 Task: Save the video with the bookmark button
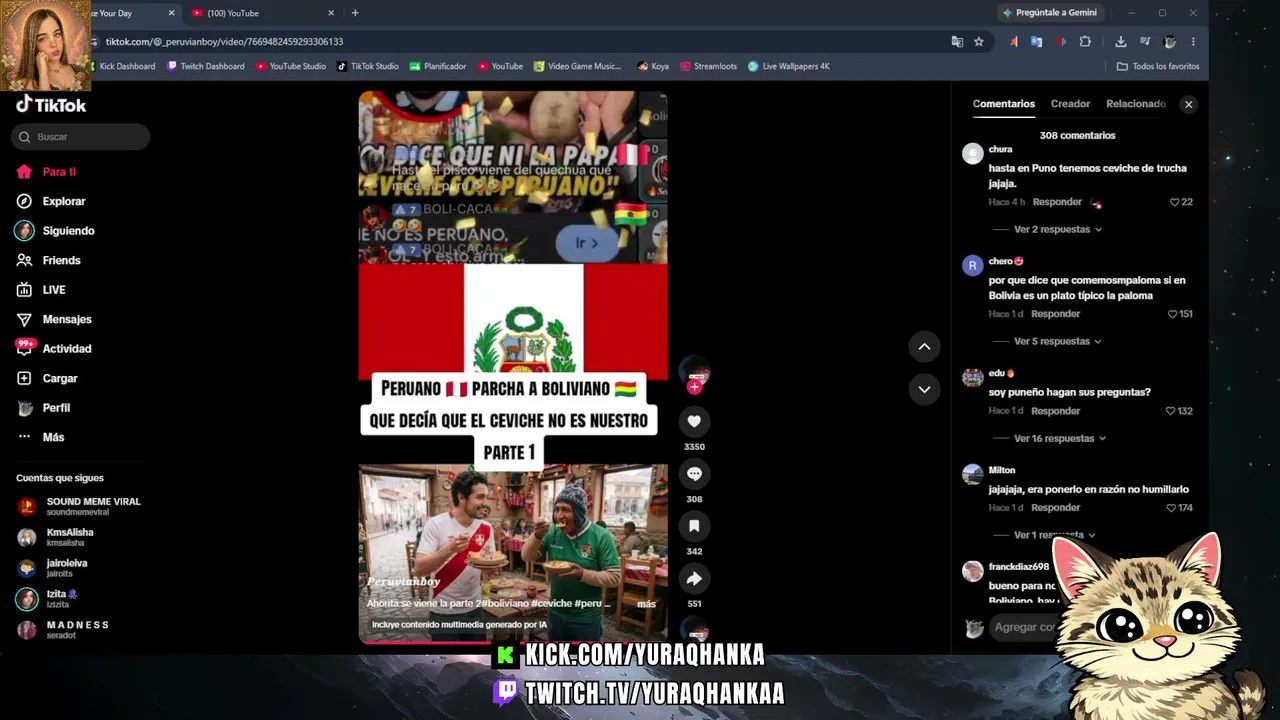click(694, 526)
